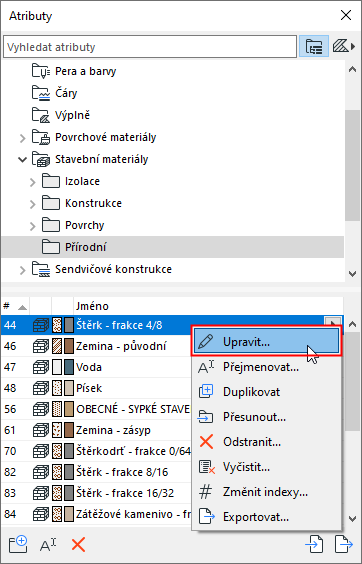Viewport: 362px width, 564px height.
Task: Click the fill pattern icon of row 82
Action: [x=57, y=472]
